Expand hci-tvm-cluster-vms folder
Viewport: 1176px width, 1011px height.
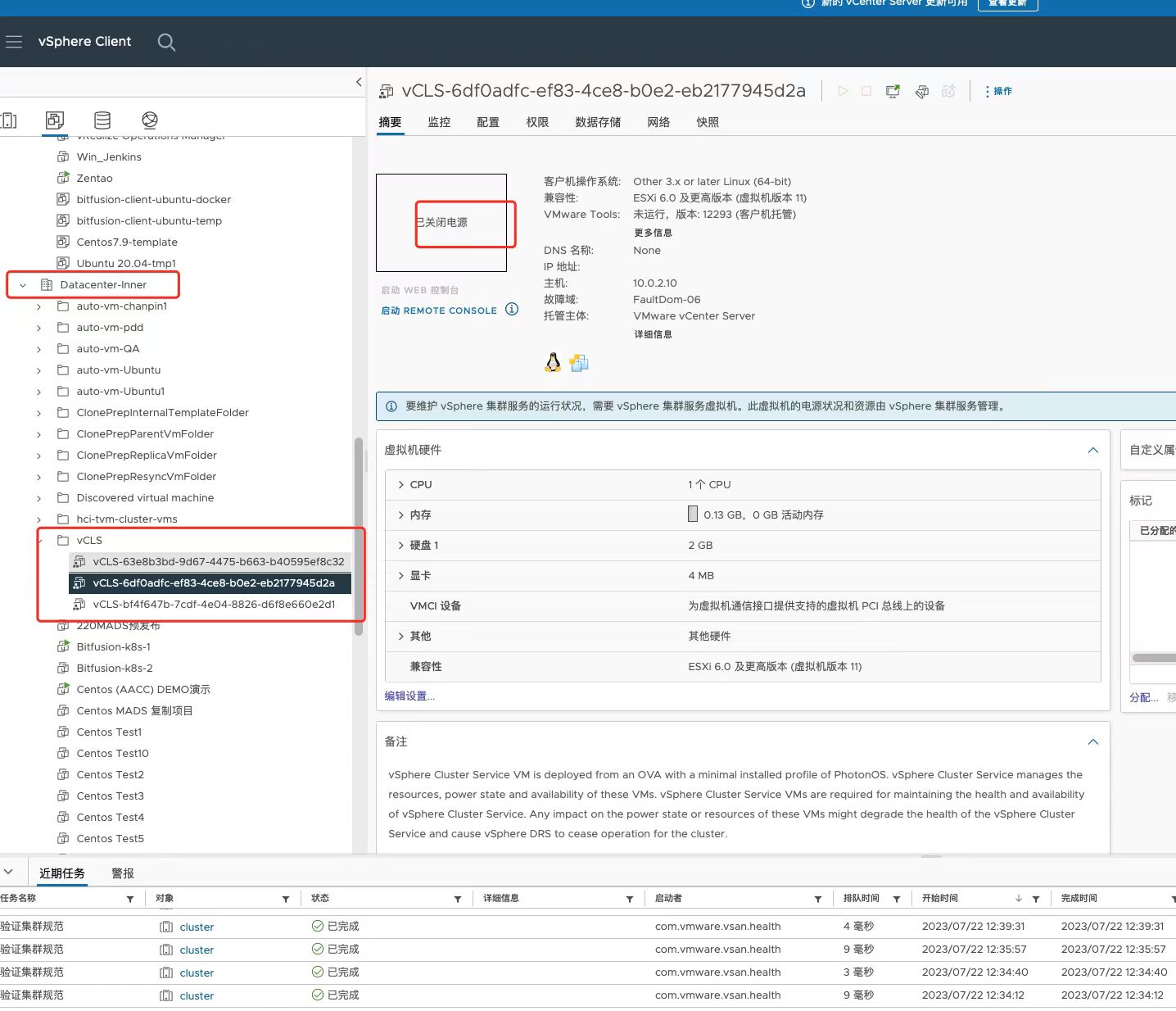tap(38, 519)
